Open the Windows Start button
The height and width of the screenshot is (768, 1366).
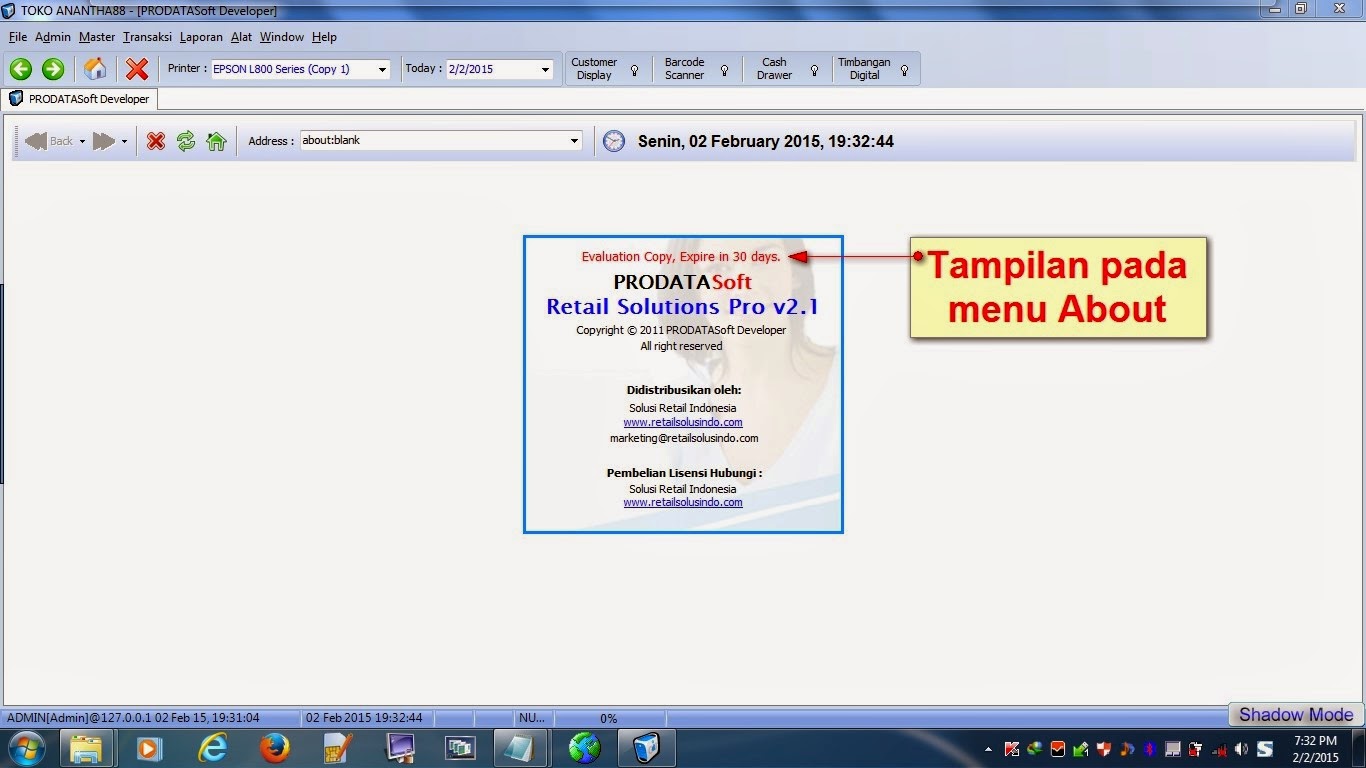26,748
